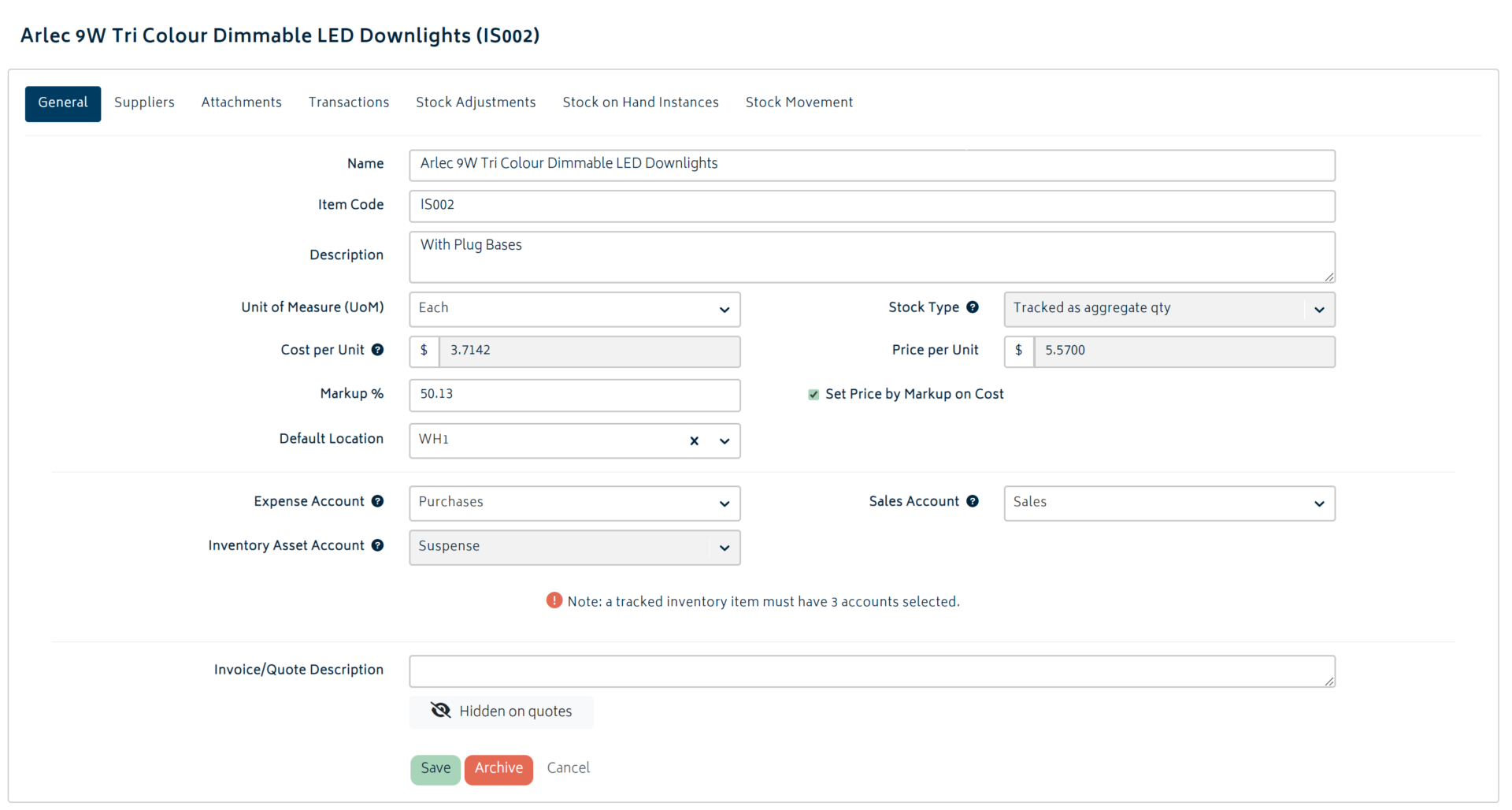
Task: Toggle the Hidden on quotes setting
Action: (x=501, y=712)
